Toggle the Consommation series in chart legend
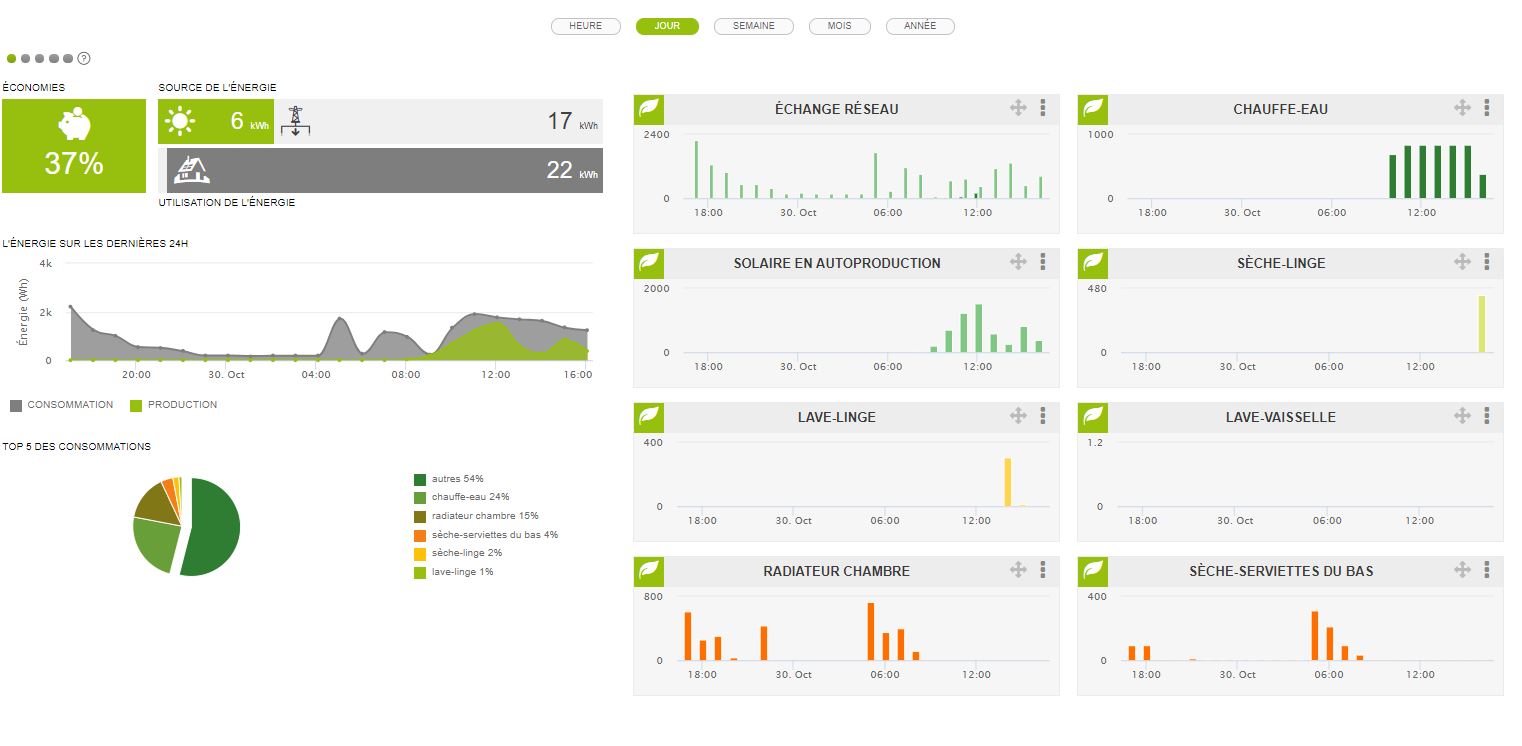Viewport: 1522px width, 746px height. pos(17,405)
